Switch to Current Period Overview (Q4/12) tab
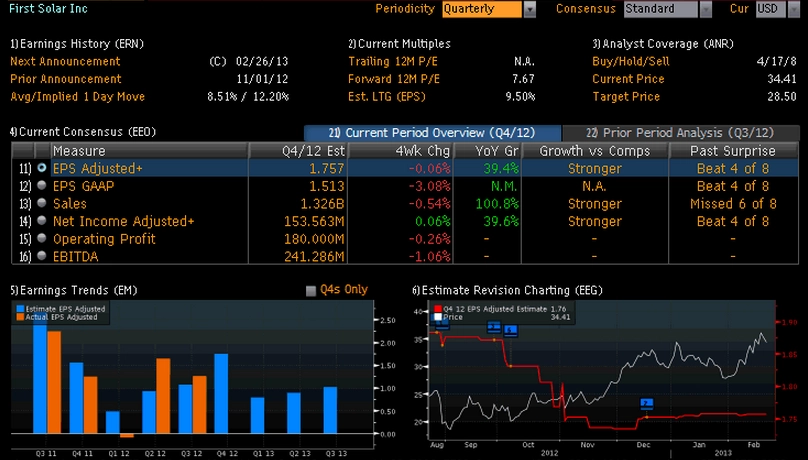The image size is (808, 460). pyautogui.click(x=432, y=133)
